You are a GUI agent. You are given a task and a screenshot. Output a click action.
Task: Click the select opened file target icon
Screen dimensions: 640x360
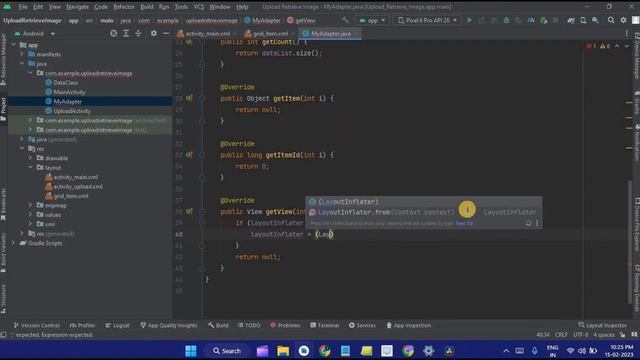[113, 33]
